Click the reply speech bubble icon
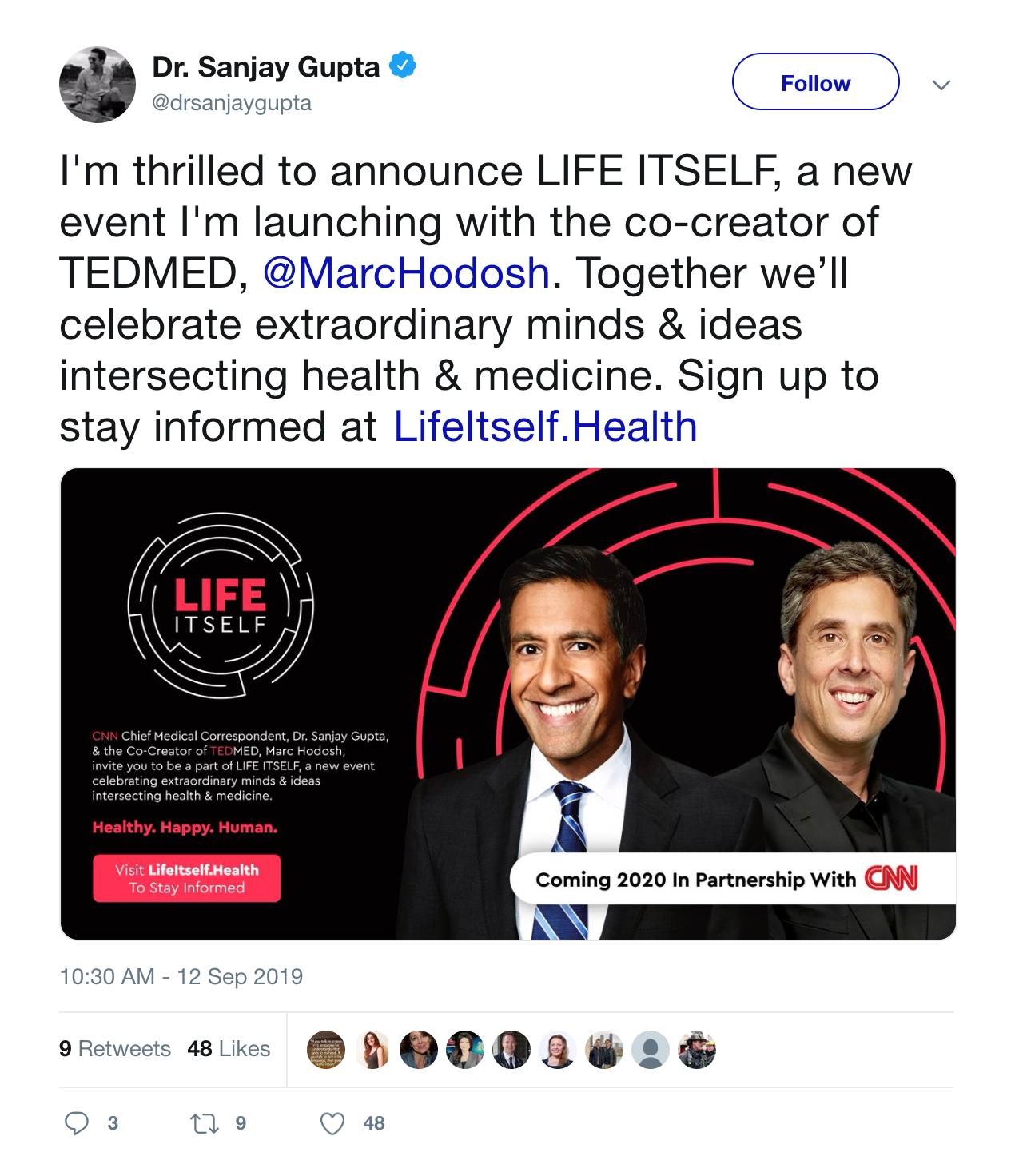 77,1123
